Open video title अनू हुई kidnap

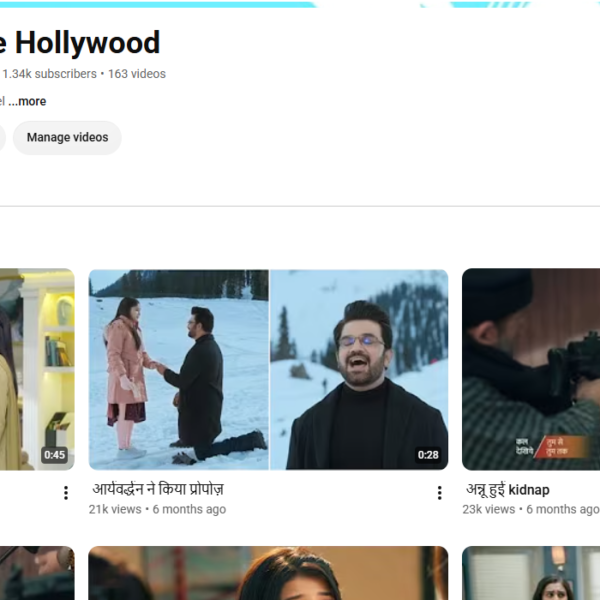tap(508, 489)
